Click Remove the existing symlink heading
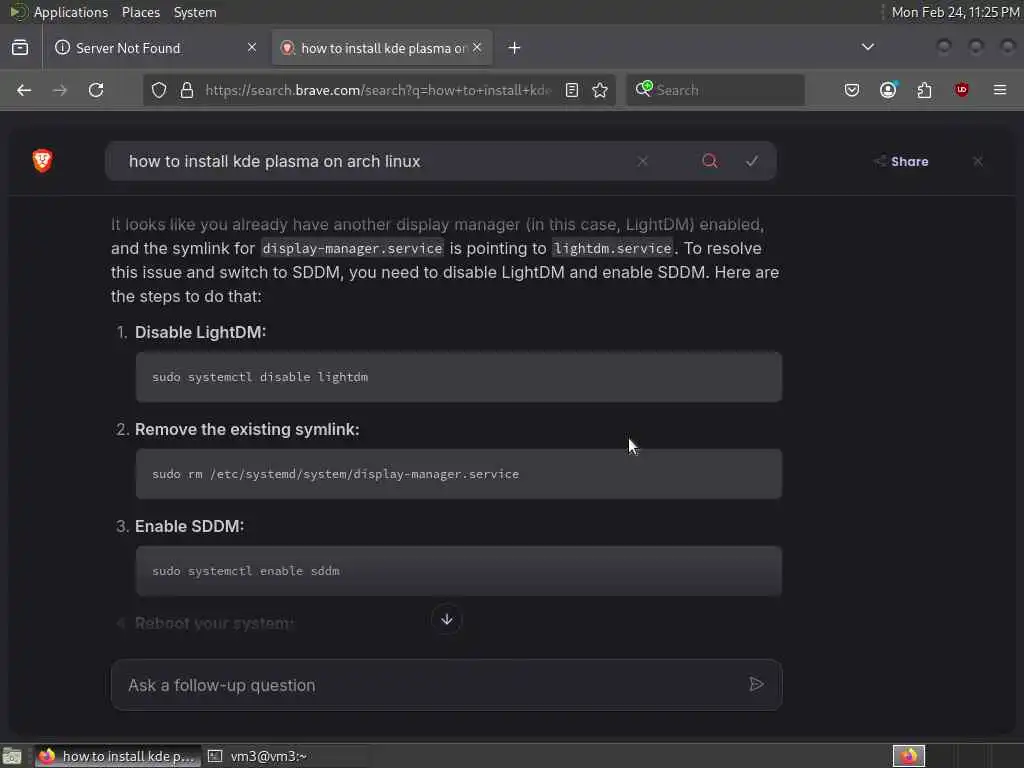Screen dimensions: 1024x768 click(247, 429)
